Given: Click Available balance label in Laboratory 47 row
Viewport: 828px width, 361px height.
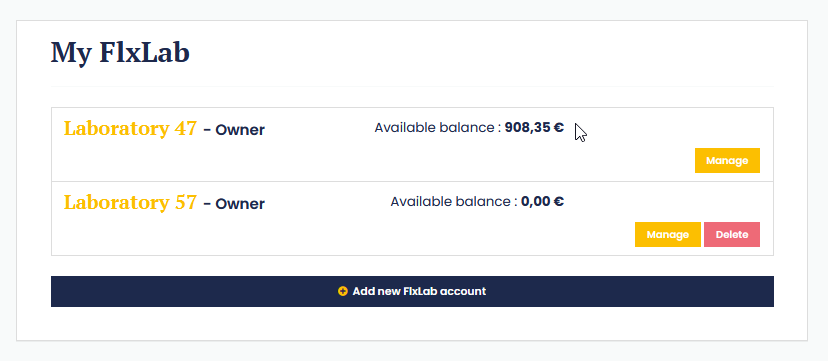Looking at the screenshot, I should [438, 128].
